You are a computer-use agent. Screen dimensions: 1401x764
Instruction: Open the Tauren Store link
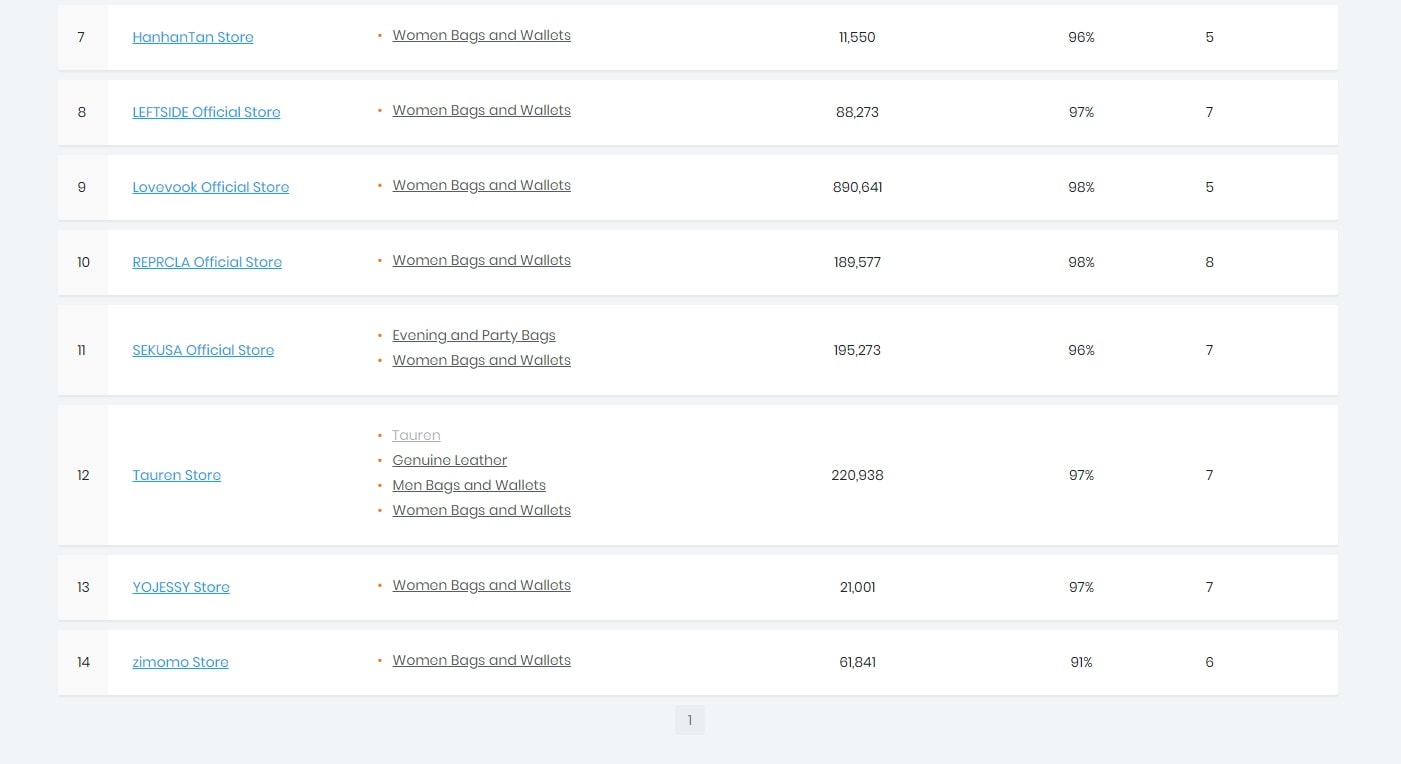pyautogui.click(x=176, y=475)
